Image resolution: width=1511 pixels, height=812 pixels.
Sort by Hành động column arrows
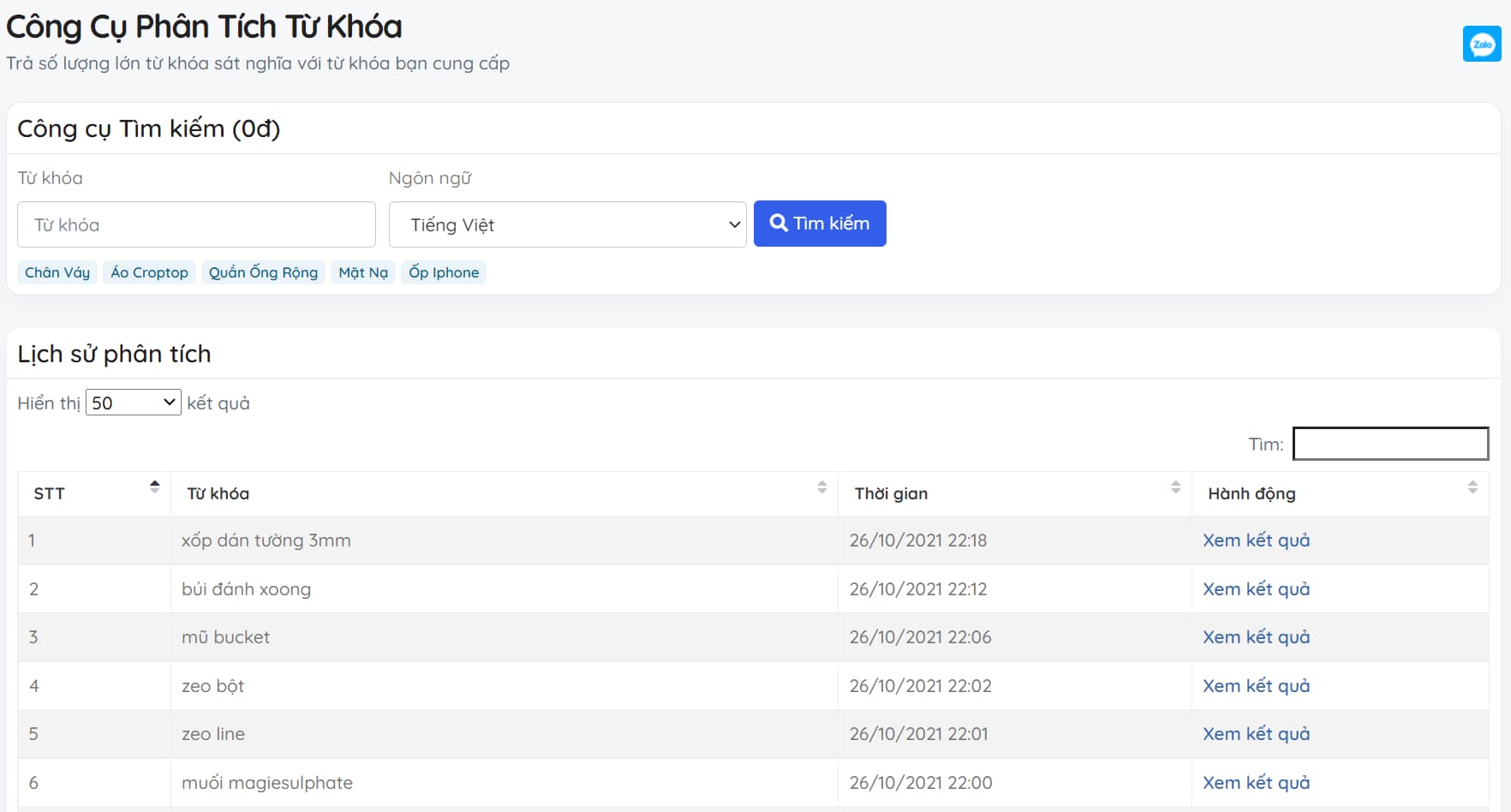pyautogui.click(x=1472, y=487)
